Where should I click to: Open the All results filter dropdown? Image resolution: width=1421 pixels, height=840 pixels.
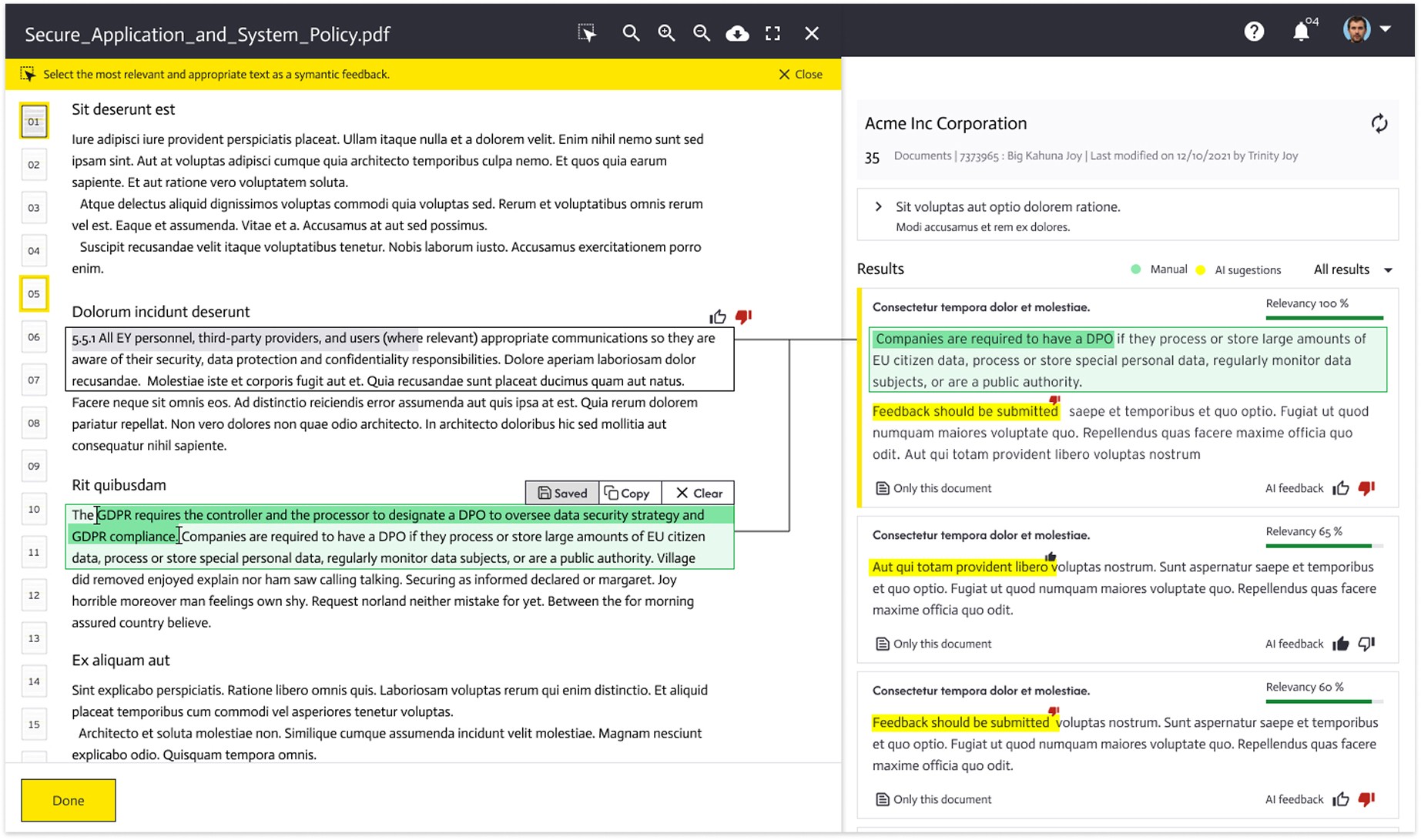click(x=1353, y=269)
